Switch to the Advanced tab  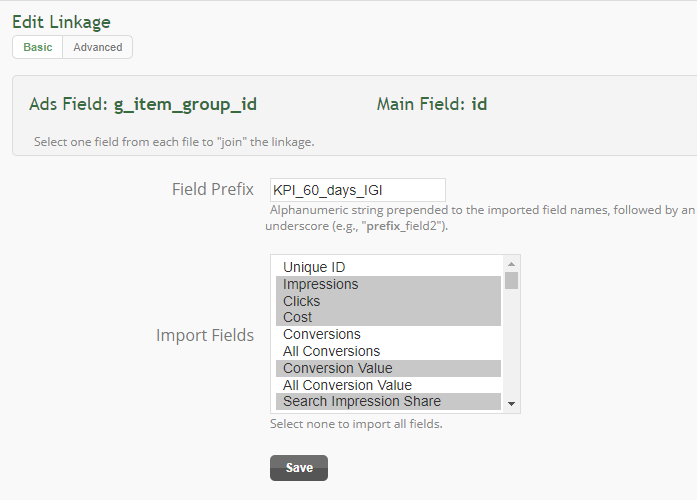97,47
